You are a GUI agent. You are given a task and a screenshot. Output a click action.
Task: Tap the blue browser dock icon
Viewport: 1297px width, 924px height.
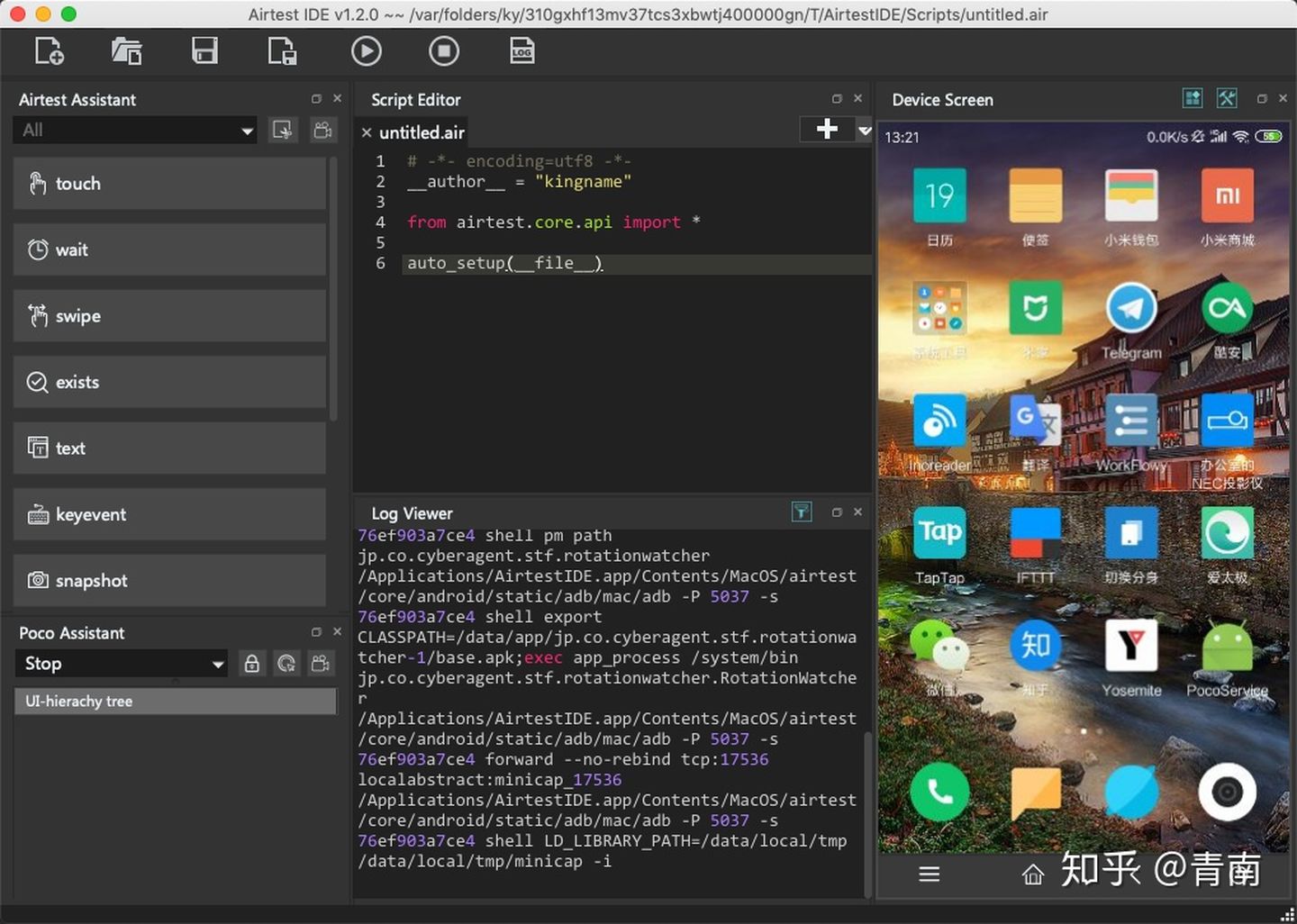coord(1131,793)
